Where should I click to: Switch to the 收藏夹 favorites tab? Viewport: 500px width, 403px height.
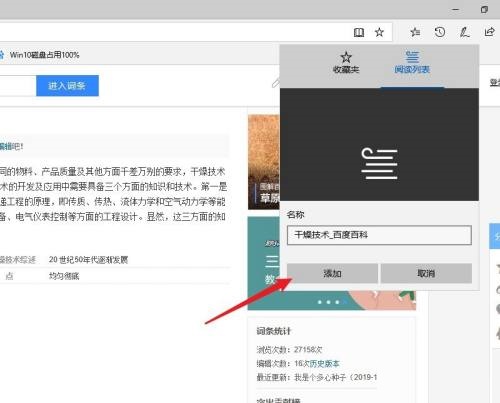click(x=346, y=63)
